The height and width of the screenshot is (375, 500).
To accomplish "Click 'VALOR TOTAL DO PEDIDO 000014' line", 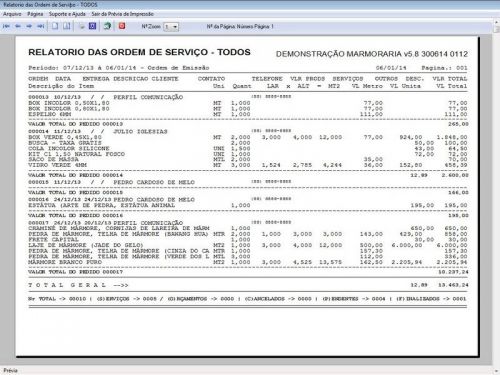I will pos(248,175).
